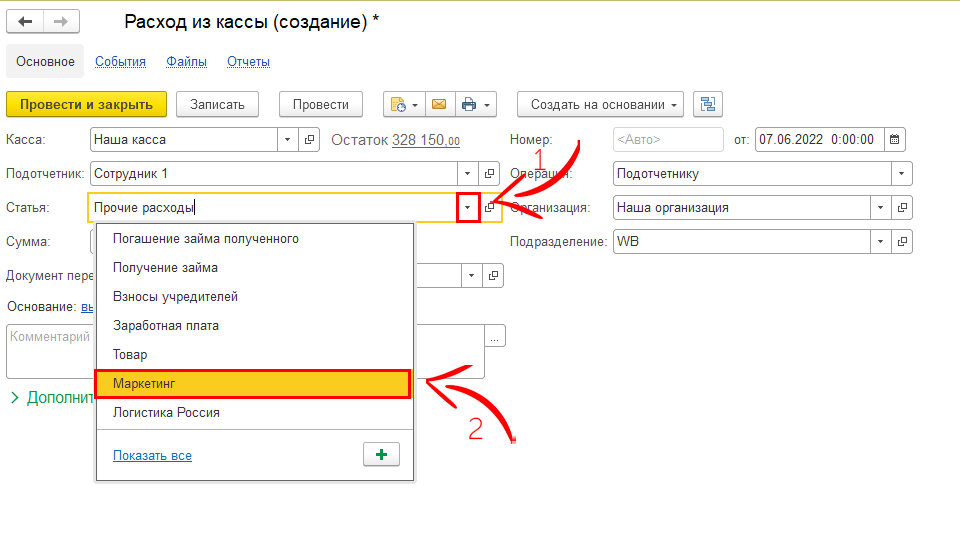
Task: Click the back navigation arrow
Action: coord(25,21)
